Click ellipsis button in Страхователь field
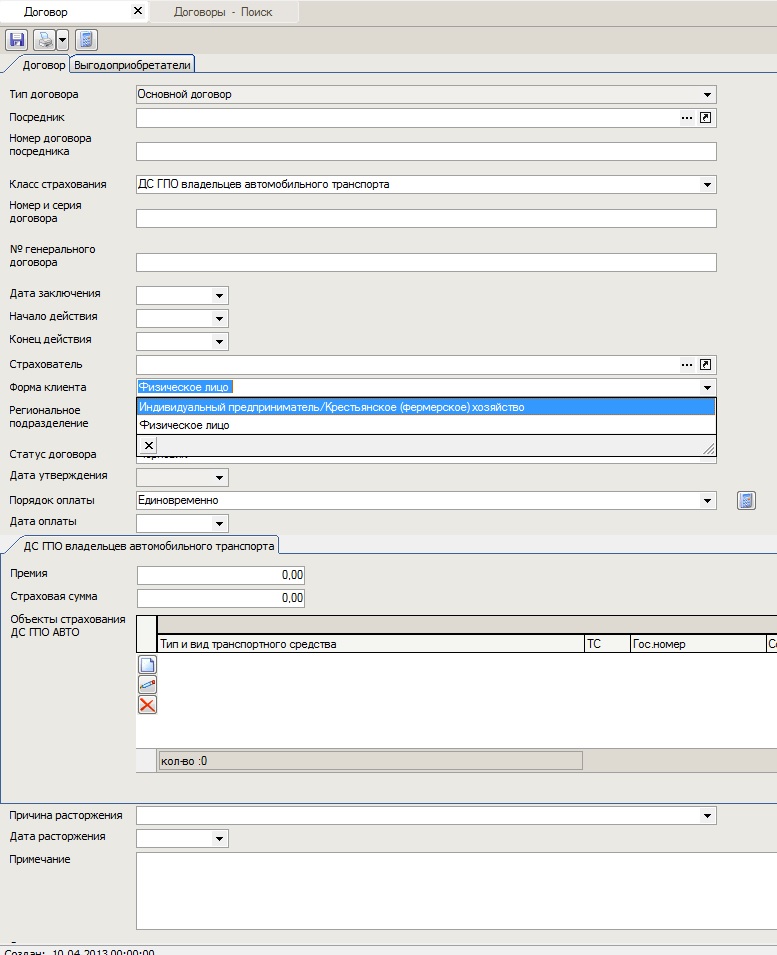Viewport: 777px width, 955px height. pyautogui.click(x=687, y=365)
